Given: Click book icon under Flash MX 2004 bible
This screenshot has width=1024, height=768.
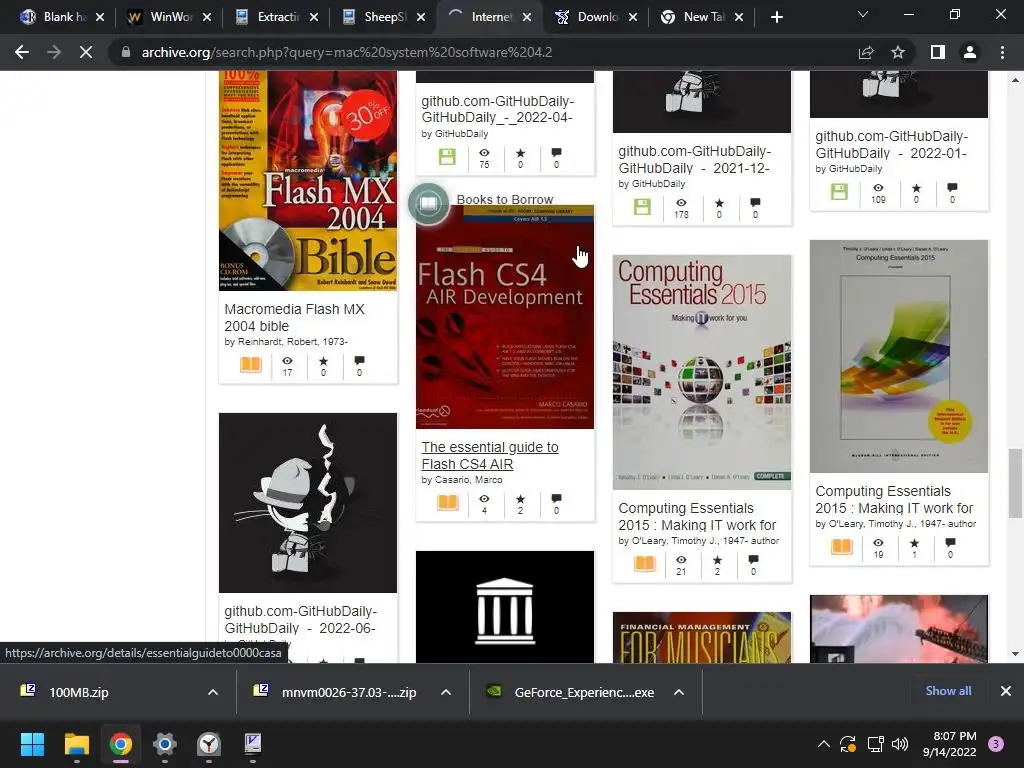Looking at the screenshot, I should pyautogui.click(x=251, y=364).
